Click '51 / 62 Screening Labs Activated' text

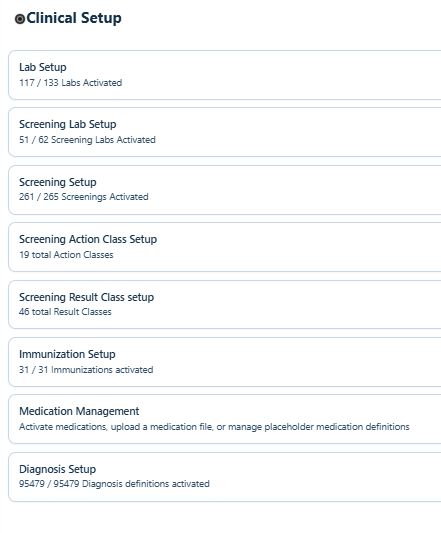(87, 140)
